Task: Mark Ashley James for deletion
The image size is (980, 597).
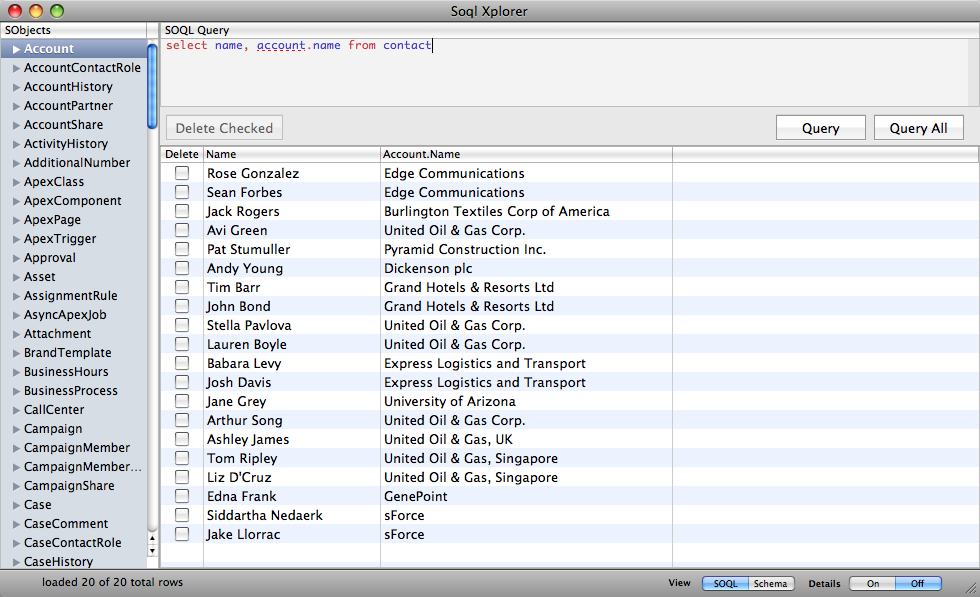Action: pos(182,439)
